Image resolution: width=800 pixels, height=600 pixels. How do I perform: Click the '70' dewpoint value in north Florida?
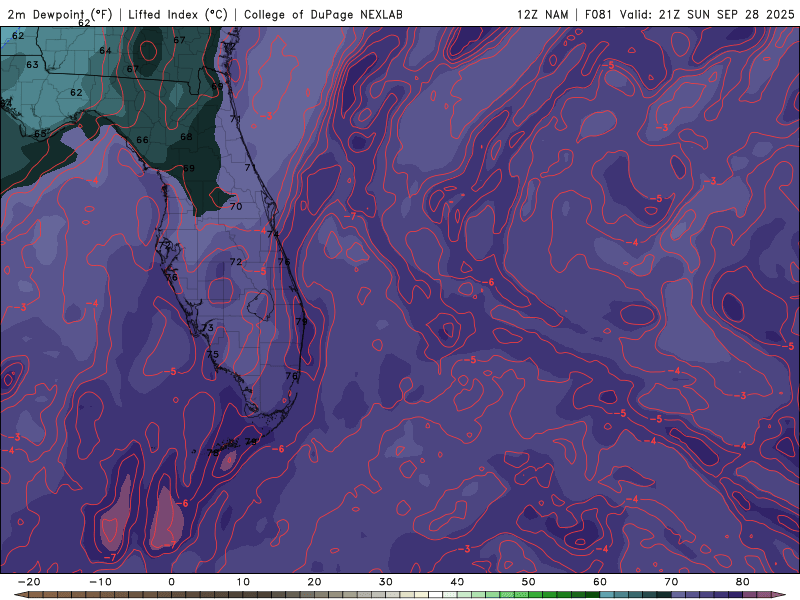pos(236,207)
